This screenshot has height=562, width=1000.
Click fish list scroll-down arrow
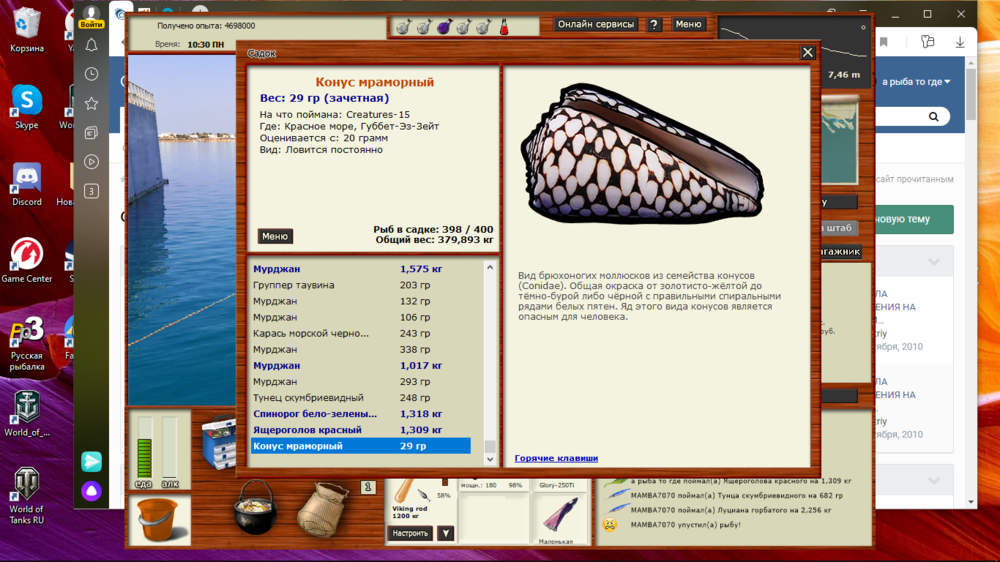tap(490, 459)
